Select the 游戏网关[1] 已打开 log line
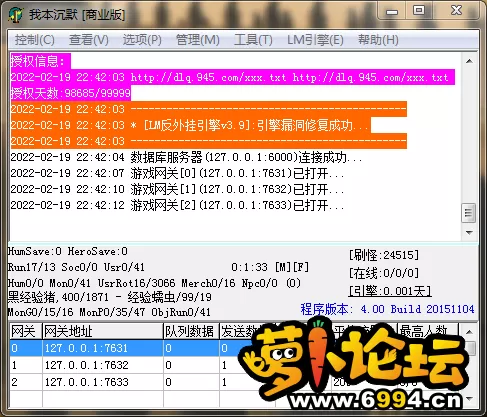Viewport: 487px width, 417px height. pos(177,189)
